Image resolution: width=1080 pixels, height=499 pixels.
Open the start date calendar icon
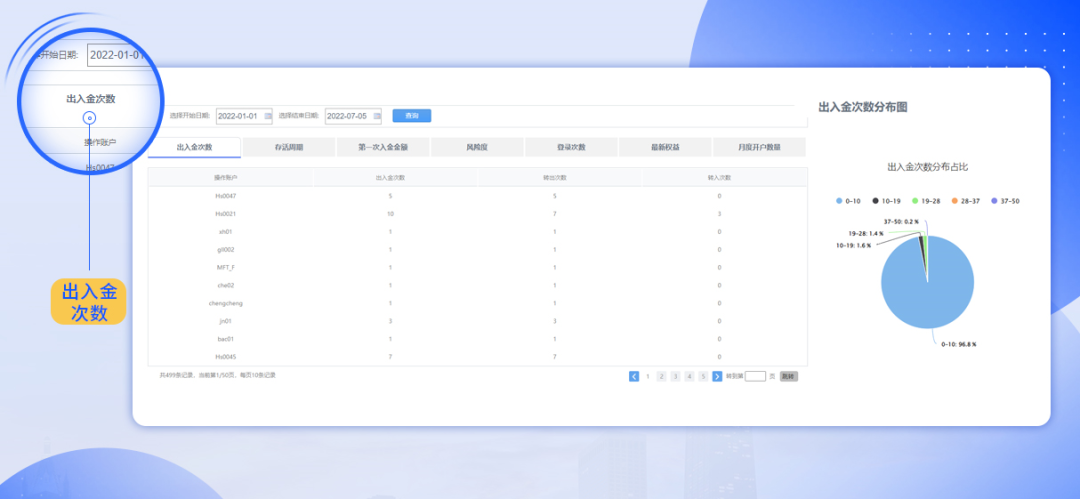(x=267, y=116)
